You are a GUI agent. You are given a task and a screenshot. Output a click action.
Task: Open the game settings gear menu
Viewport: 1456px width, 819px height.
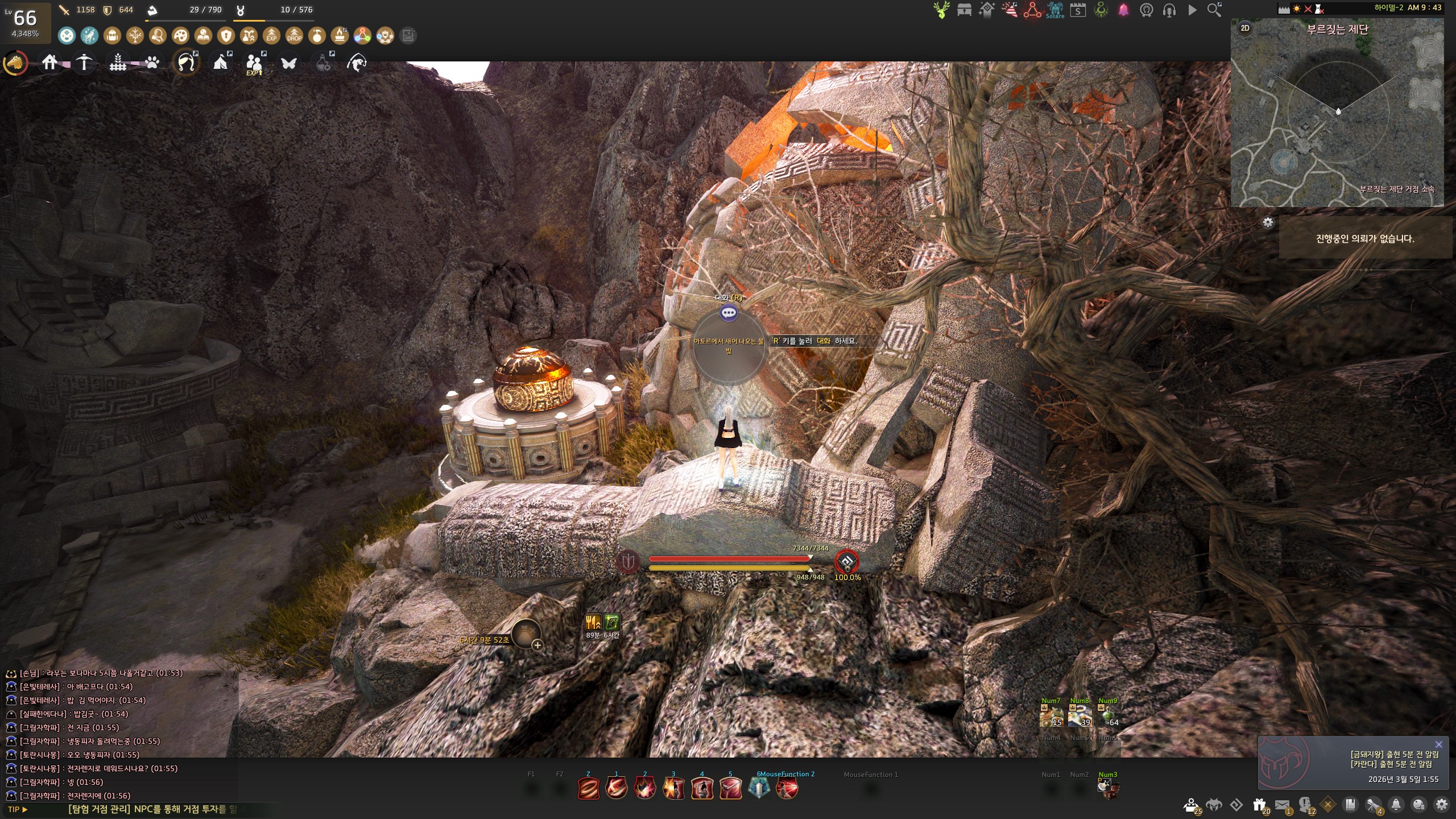coord(1441,804)
